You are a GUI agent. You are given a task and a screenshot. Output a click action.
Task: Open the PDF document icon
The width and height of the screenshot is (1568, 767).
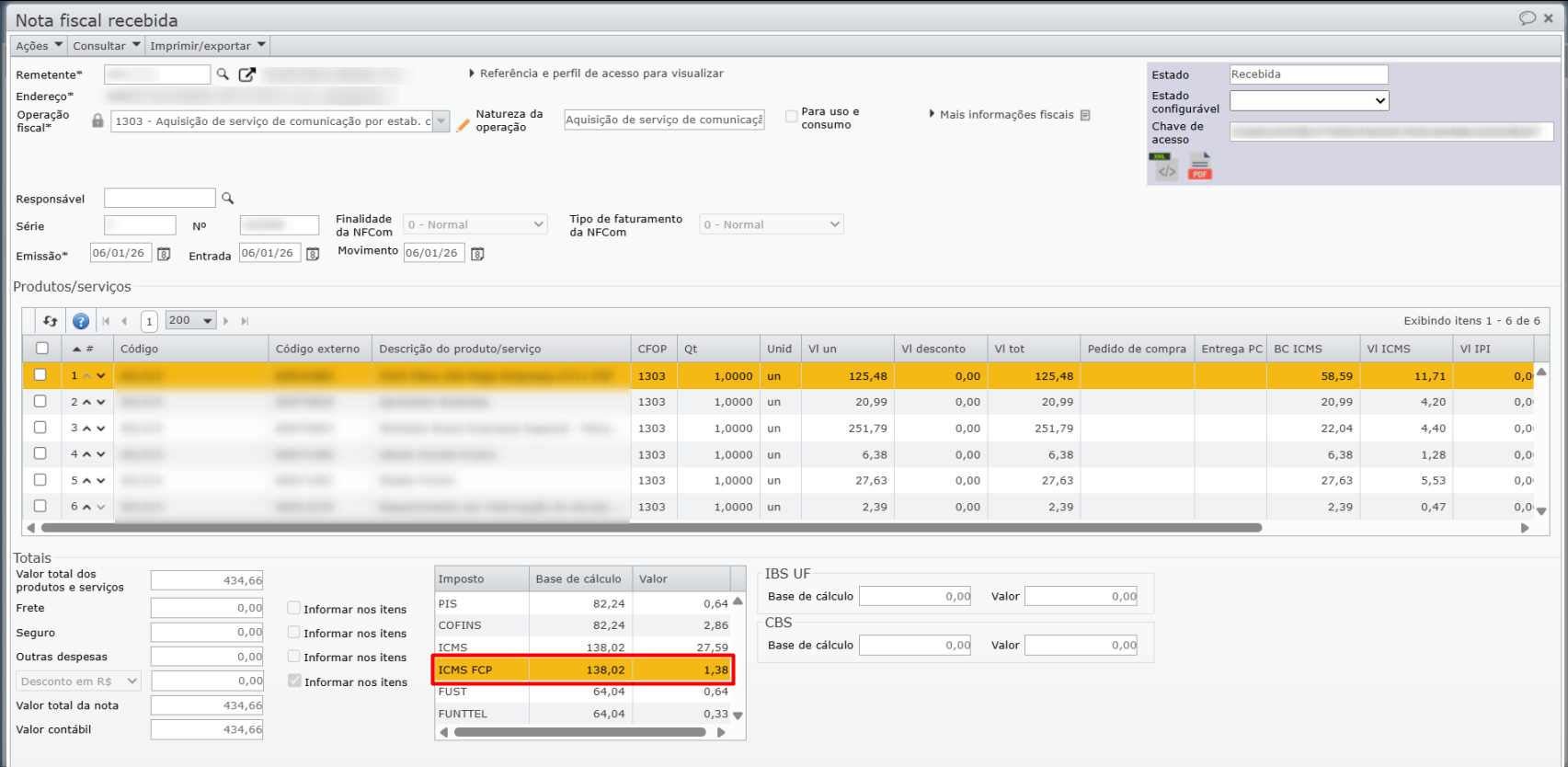[x=1199, y=167]
